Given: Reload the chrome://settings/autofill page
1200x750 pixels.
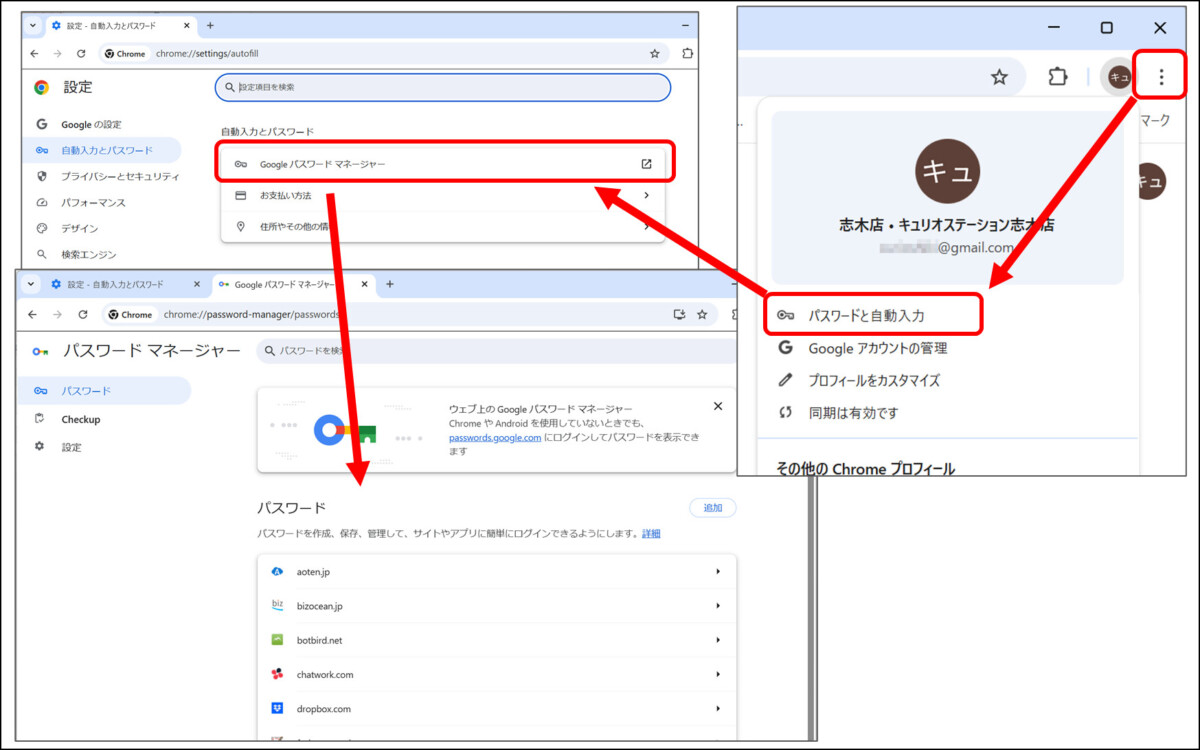Looking at the screenshot, I should 81,53.
